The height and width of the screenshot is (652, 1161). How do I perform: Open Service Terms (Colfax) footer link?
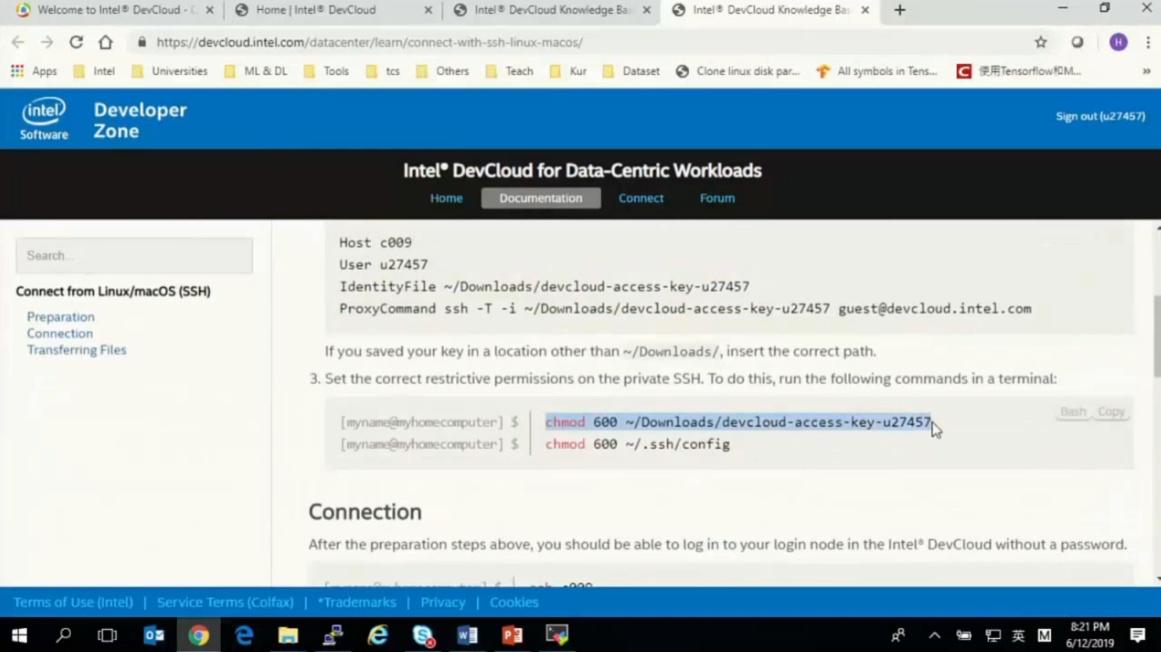[225, 602]
